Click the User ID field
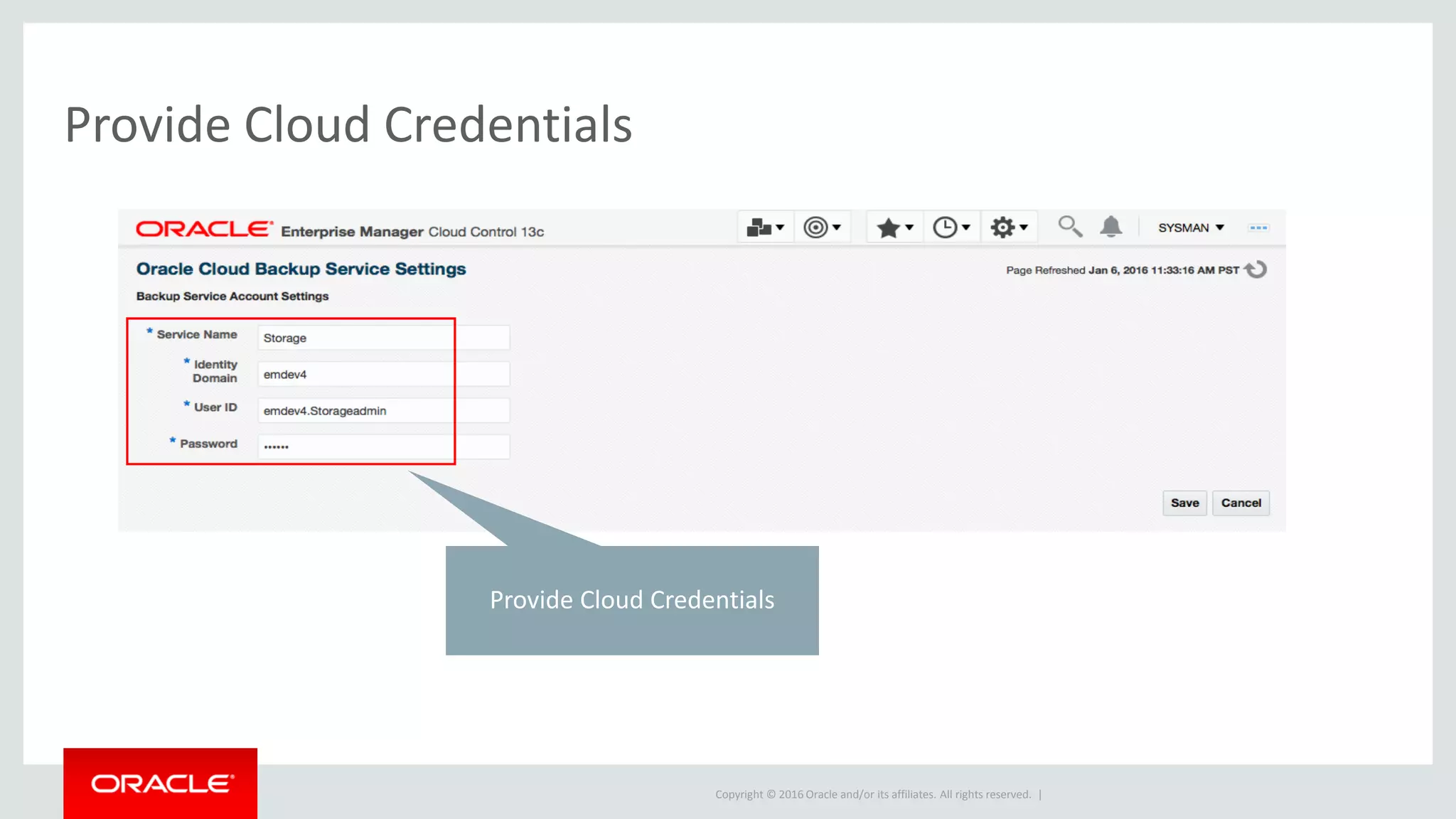Image resolution: width=1456 pixels, height=819 pixels. point(384,410)
